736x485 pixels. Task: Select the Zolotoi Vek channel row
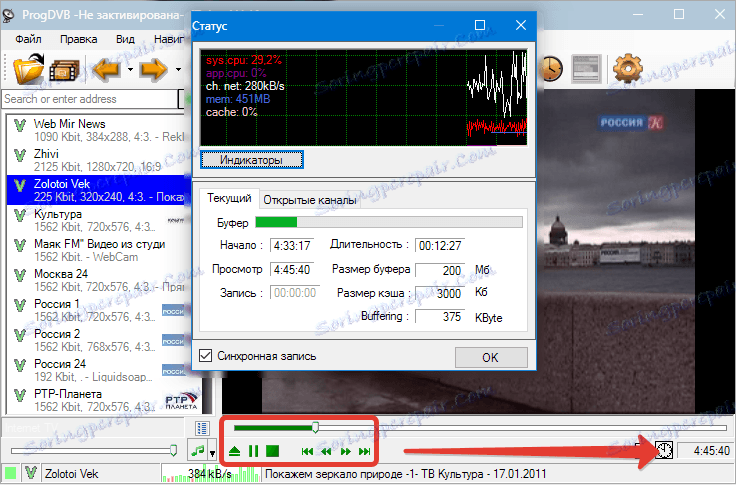pyautogui.click(x=96, y=190)
